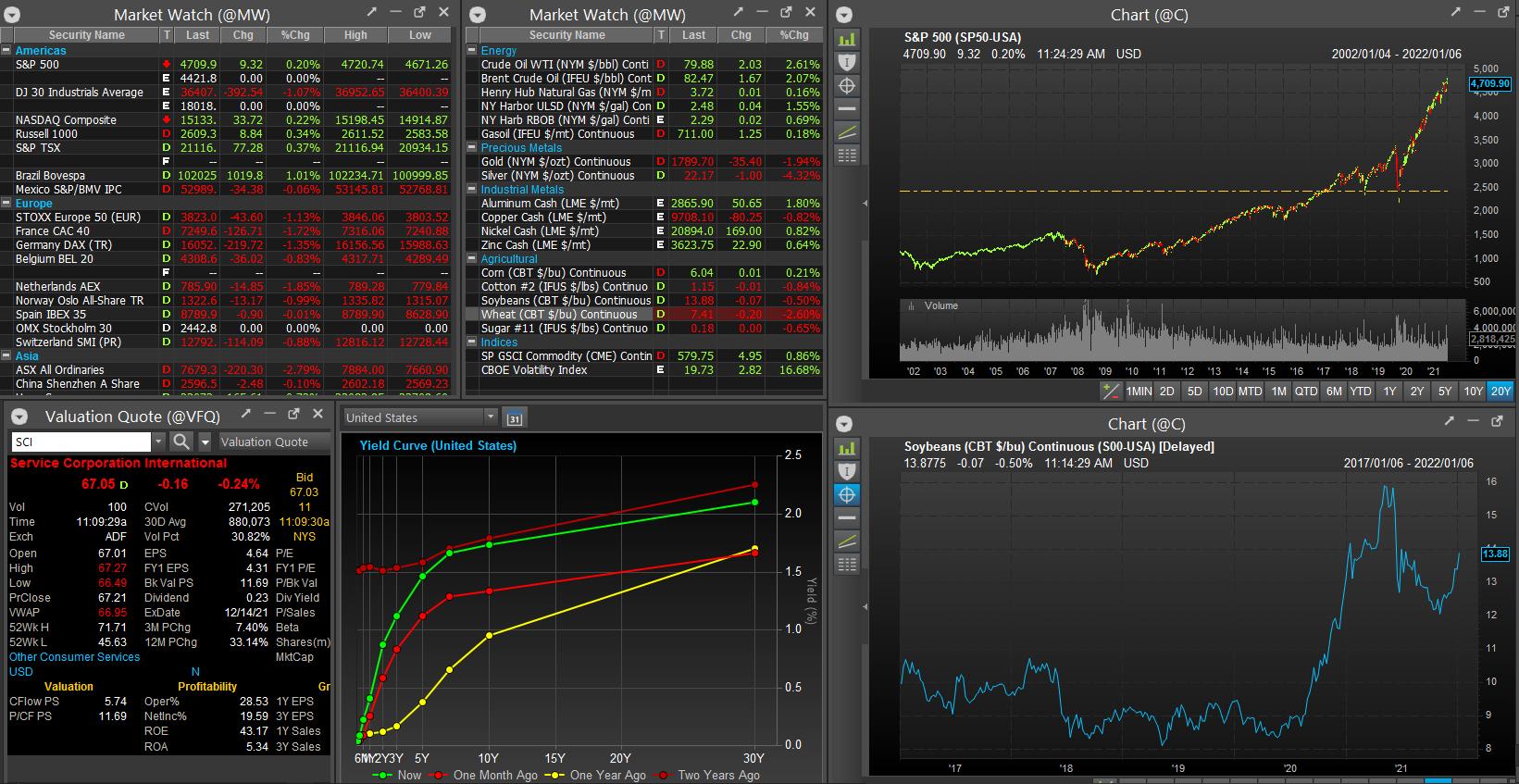Select trendline drawing tool in S&P 500 chart
Image resolution: width=1519 pixels, height=784 pixels.
(846, 131)
